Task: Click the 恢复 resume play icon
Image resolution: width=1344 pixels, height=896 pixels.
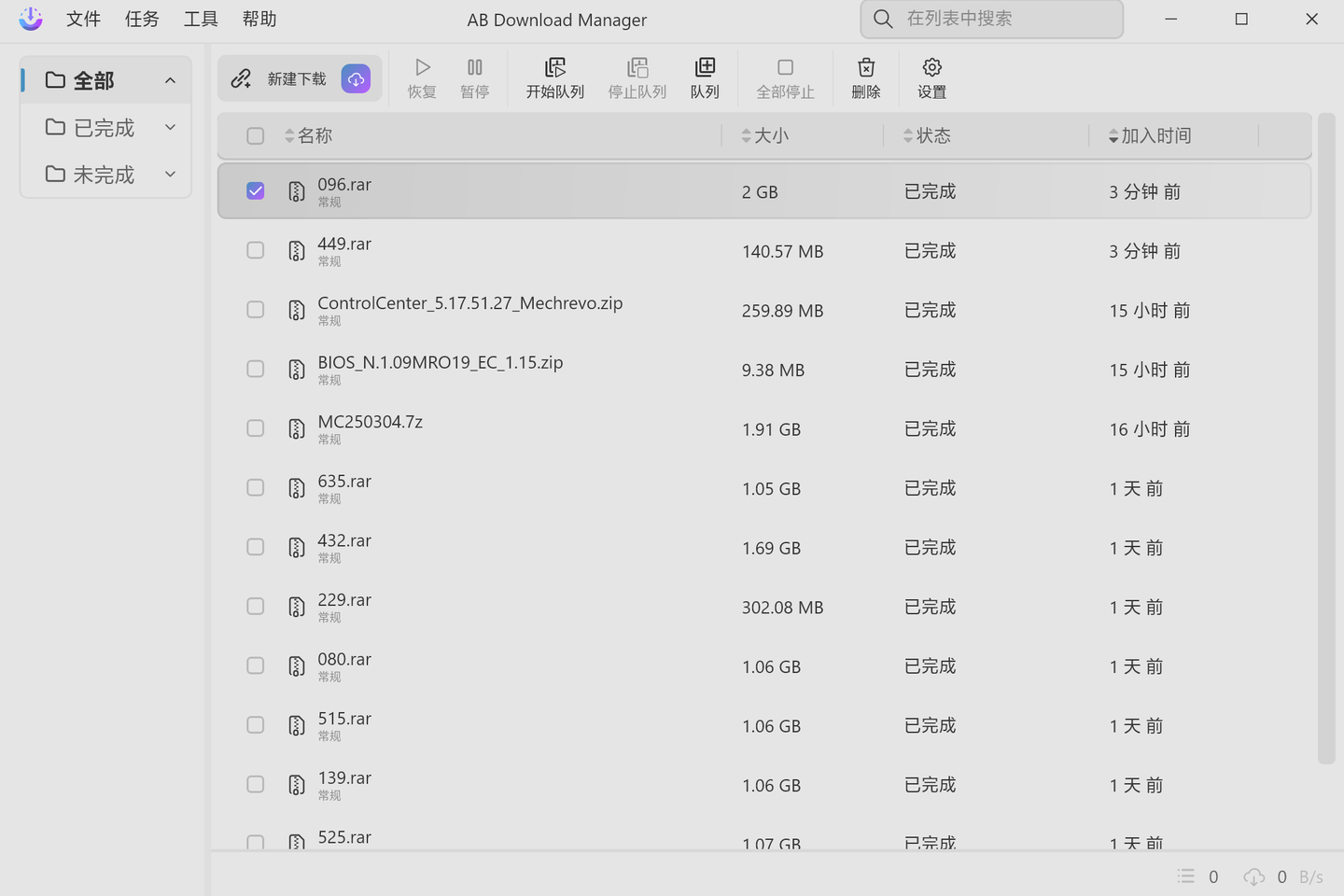Action: pyautogui.click(x=423, y=67)
